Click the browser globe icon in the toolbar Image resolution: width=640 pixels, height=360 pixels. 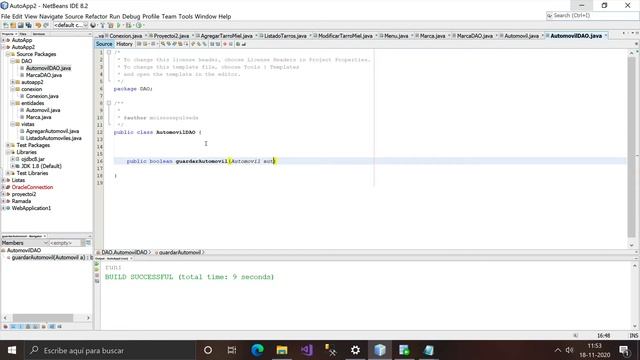(x=93, y=25)
